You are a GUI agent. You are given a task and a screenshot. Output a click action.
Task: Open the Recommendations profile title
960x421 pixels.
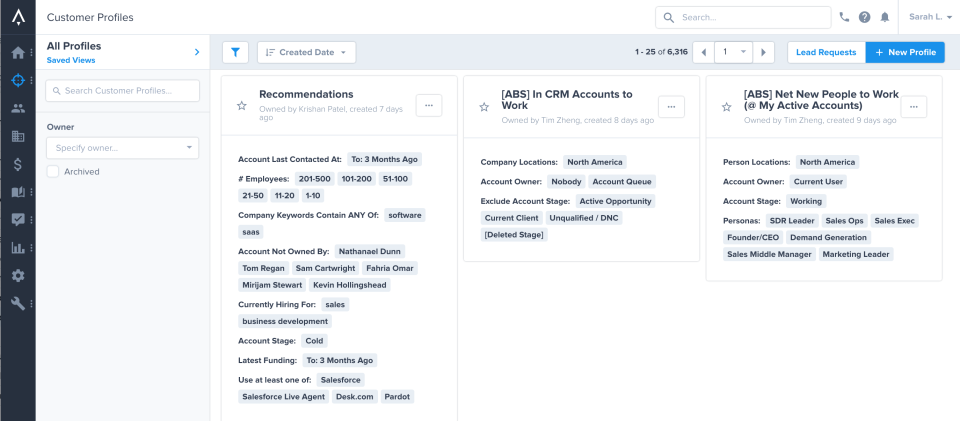coord(306,94)
